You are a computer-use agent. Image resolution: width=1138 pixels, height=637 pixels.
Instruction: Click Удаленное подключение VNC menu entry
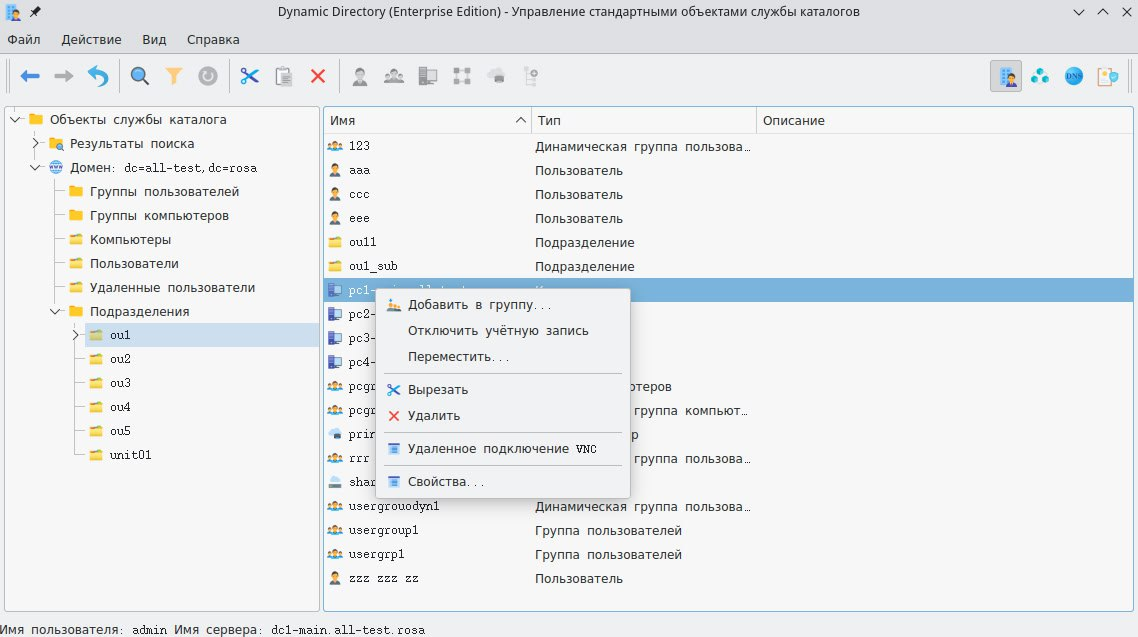click(502, 449)
